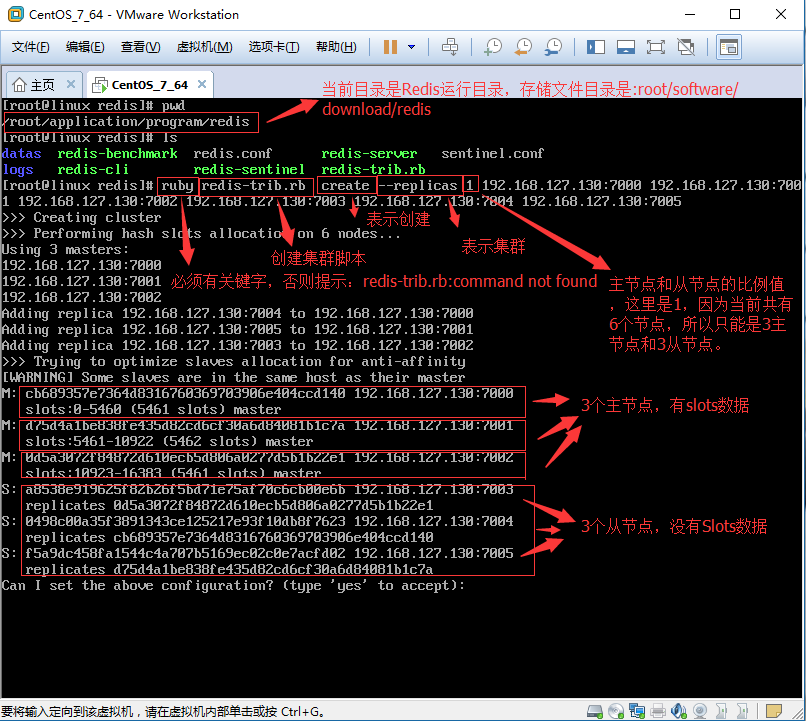806x721 pixels.
Task: Open the 查看(V) menu
Action: pyautogui.click(x=140, y=47)
